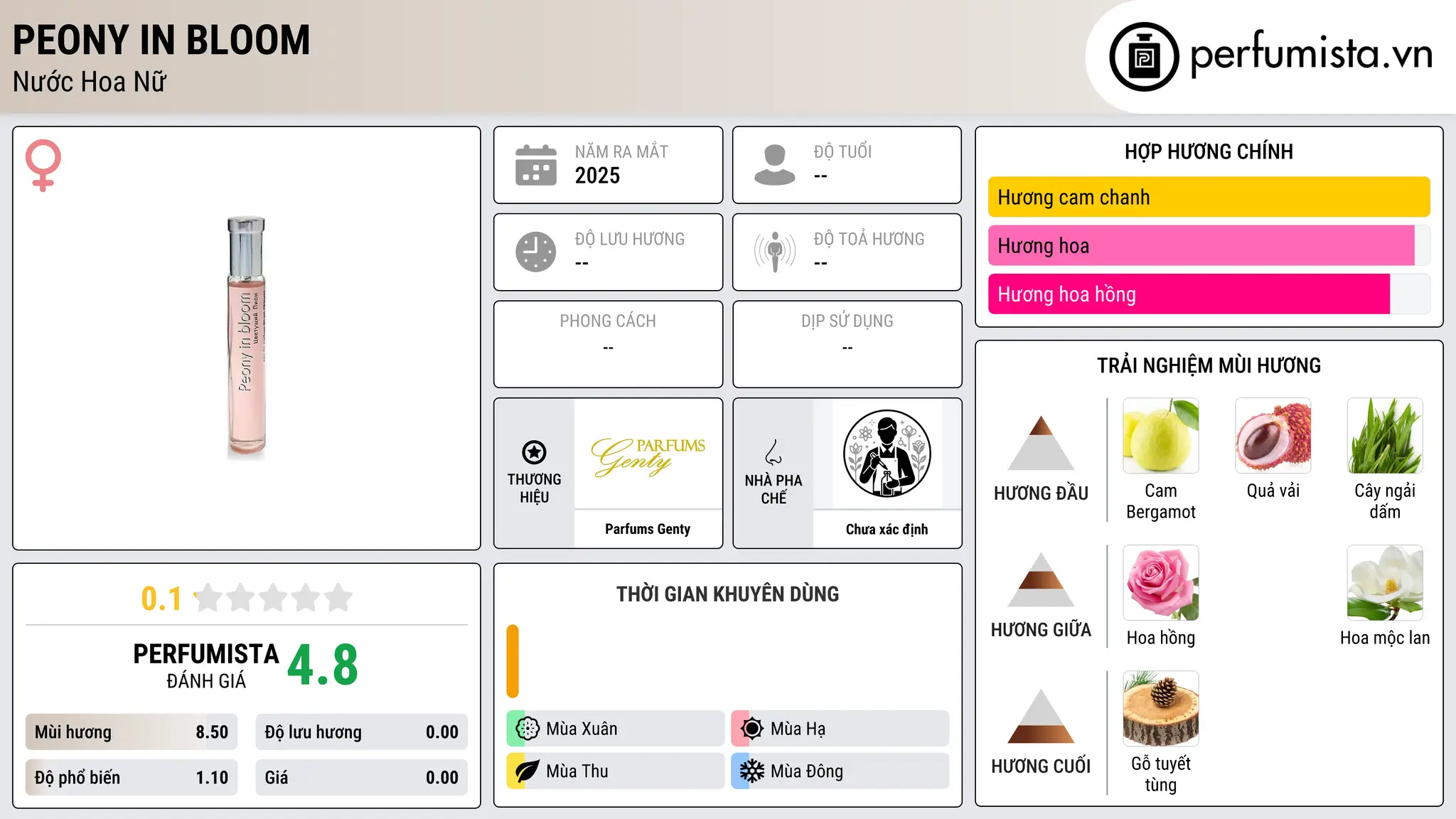Click the snowflake icon beside Mùa Đông
The image size is (1456, 819).
(x=752, y=771)
